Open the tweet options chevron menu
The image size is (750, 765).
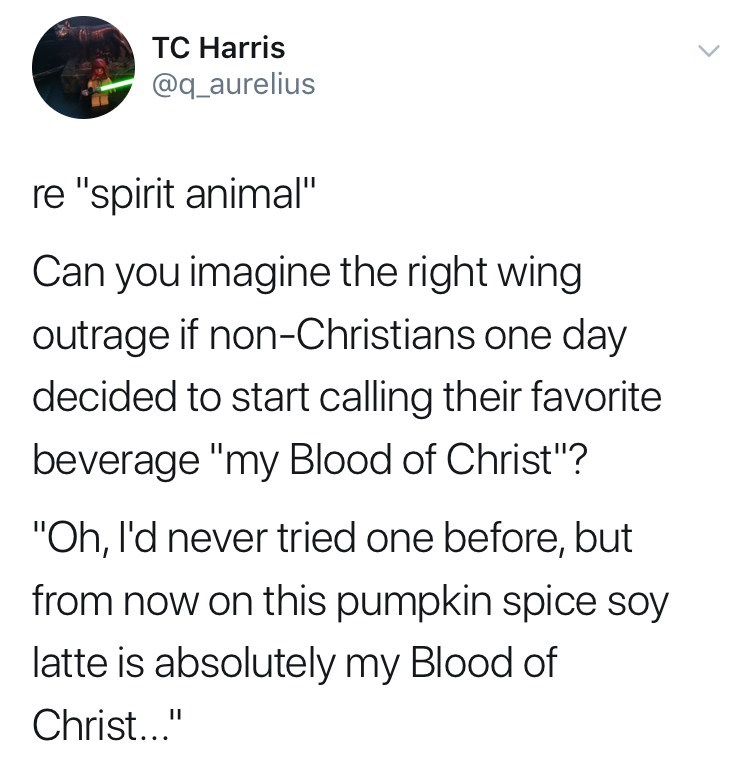pos(708,50)
